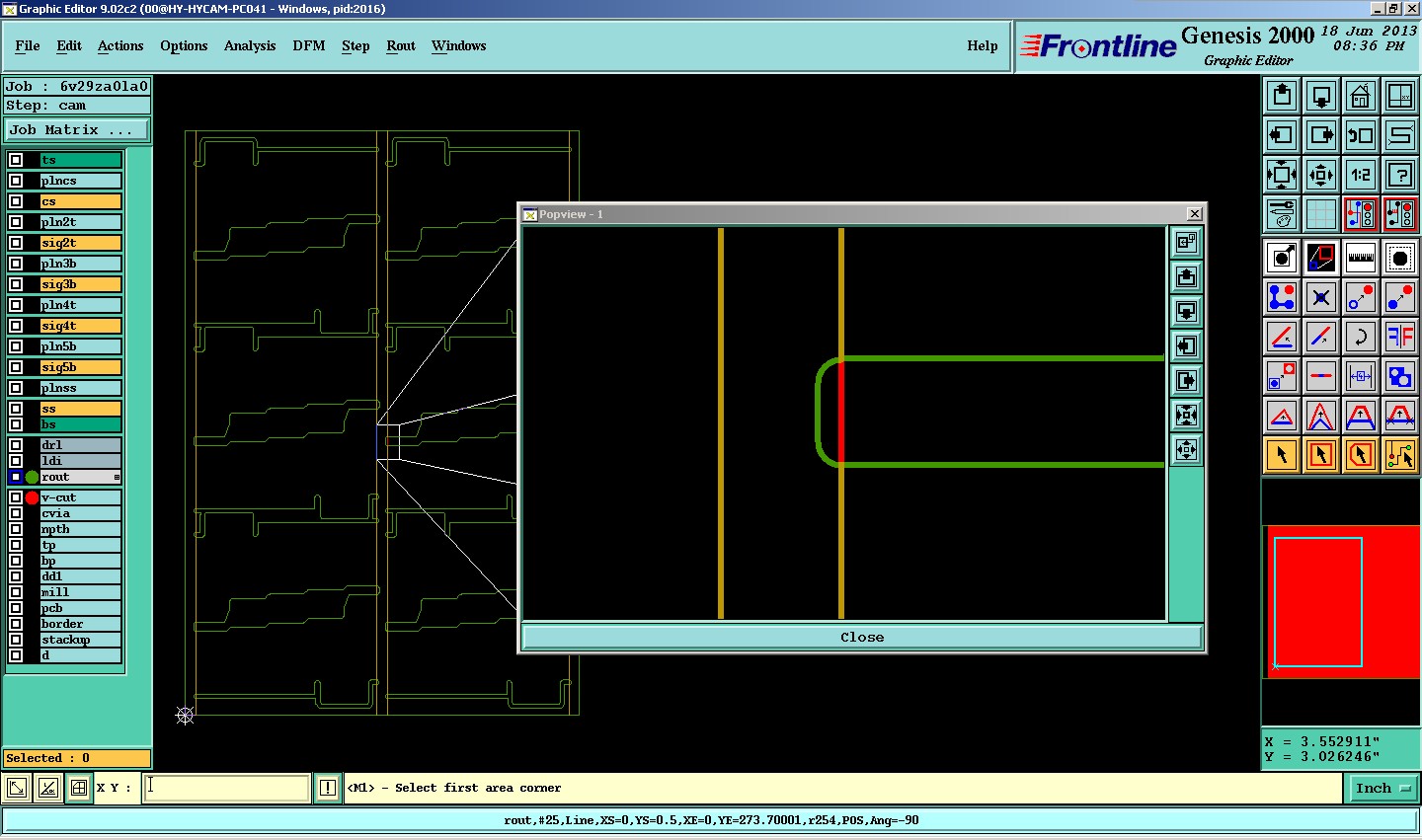Click the ruler measurement tool icon
Image resolution: width=1422 pixels, height=840 pixels.
(1361, 258)
